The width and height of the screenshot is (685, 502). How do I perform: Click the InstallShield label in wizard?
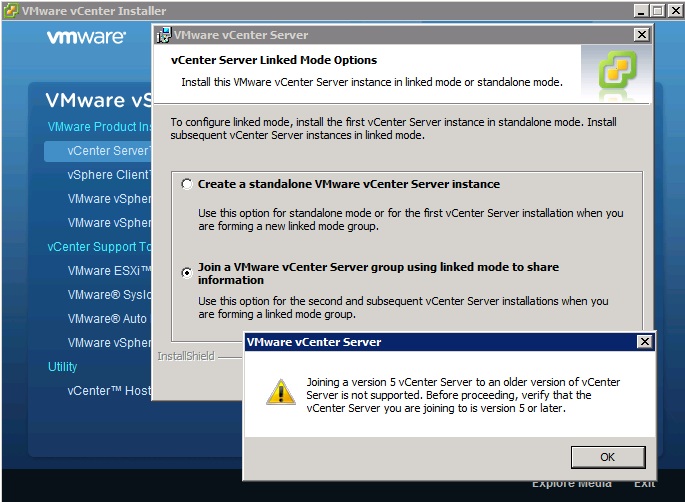(x=186, y=356)
